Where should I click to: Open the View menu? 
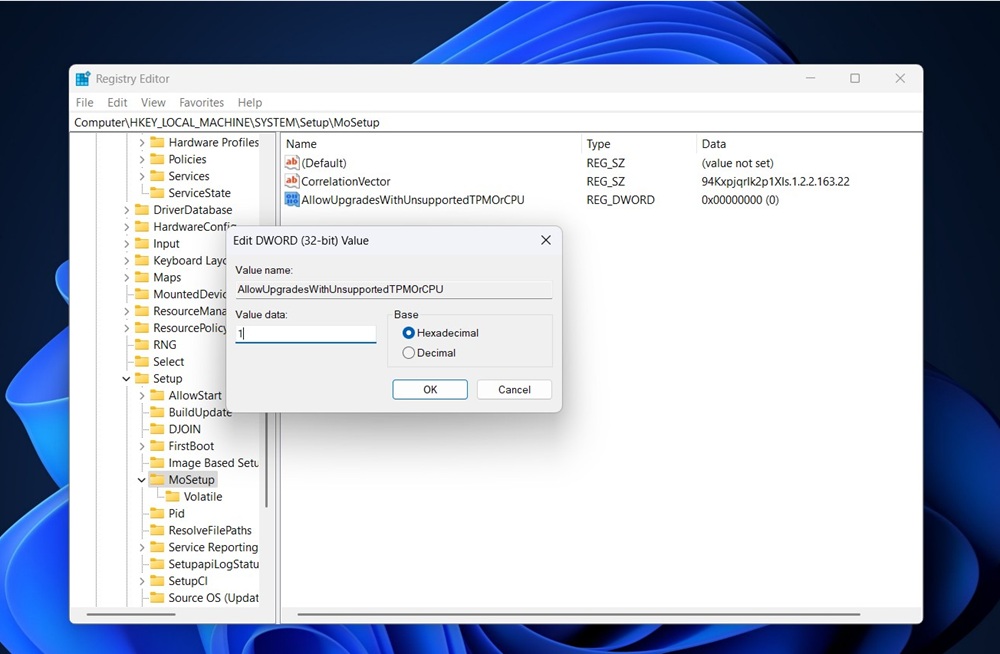153,102
